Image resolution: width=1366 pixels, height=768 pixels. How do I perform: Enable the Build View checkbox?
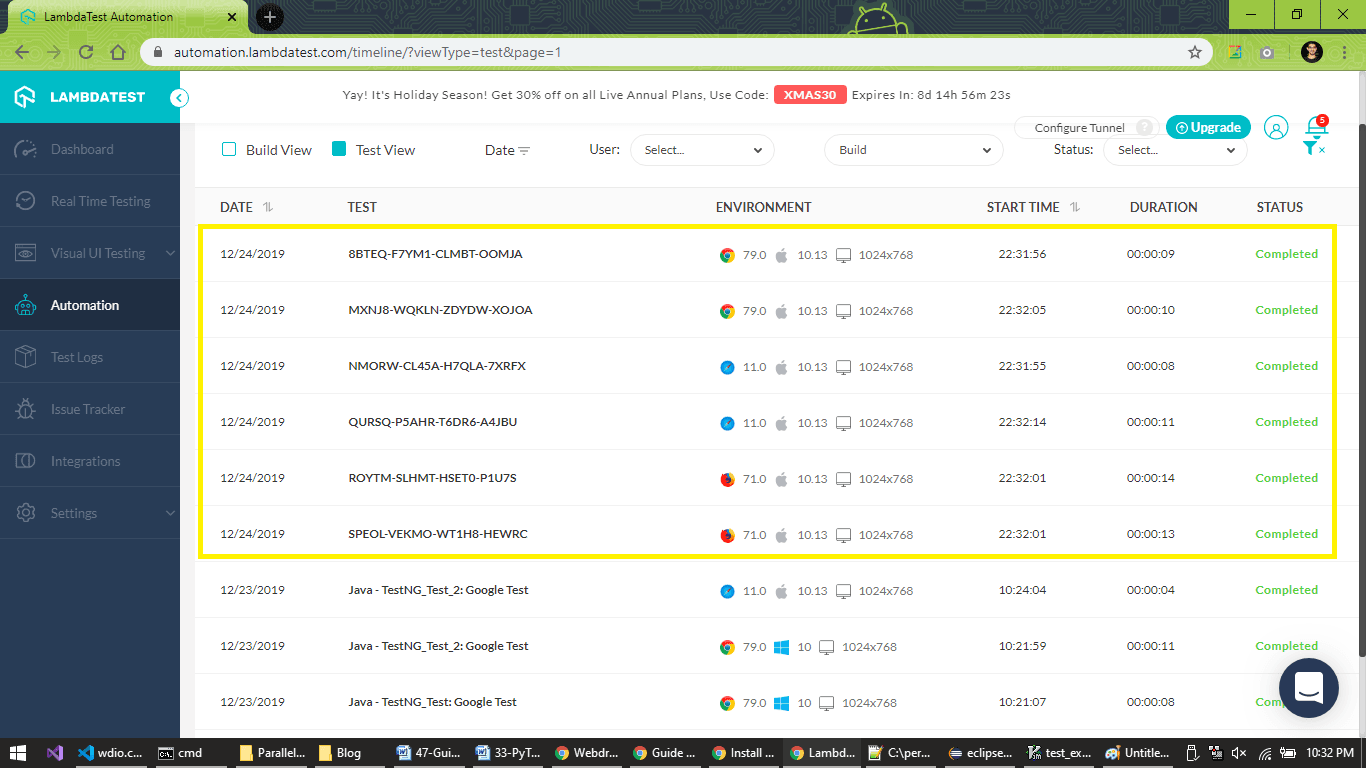[228, 149]
